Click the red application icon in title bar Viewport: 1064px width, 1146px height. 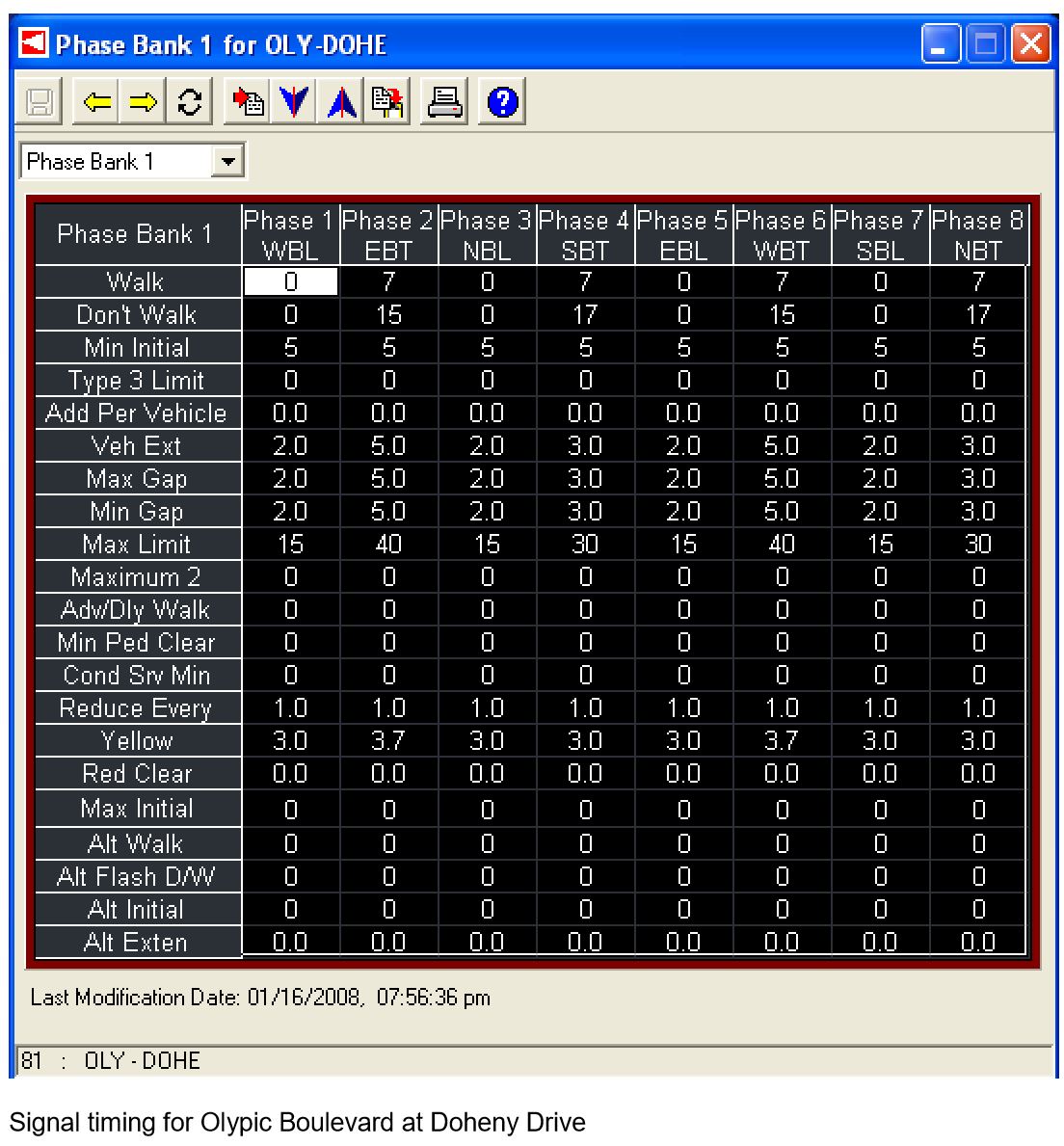(34, 43)
